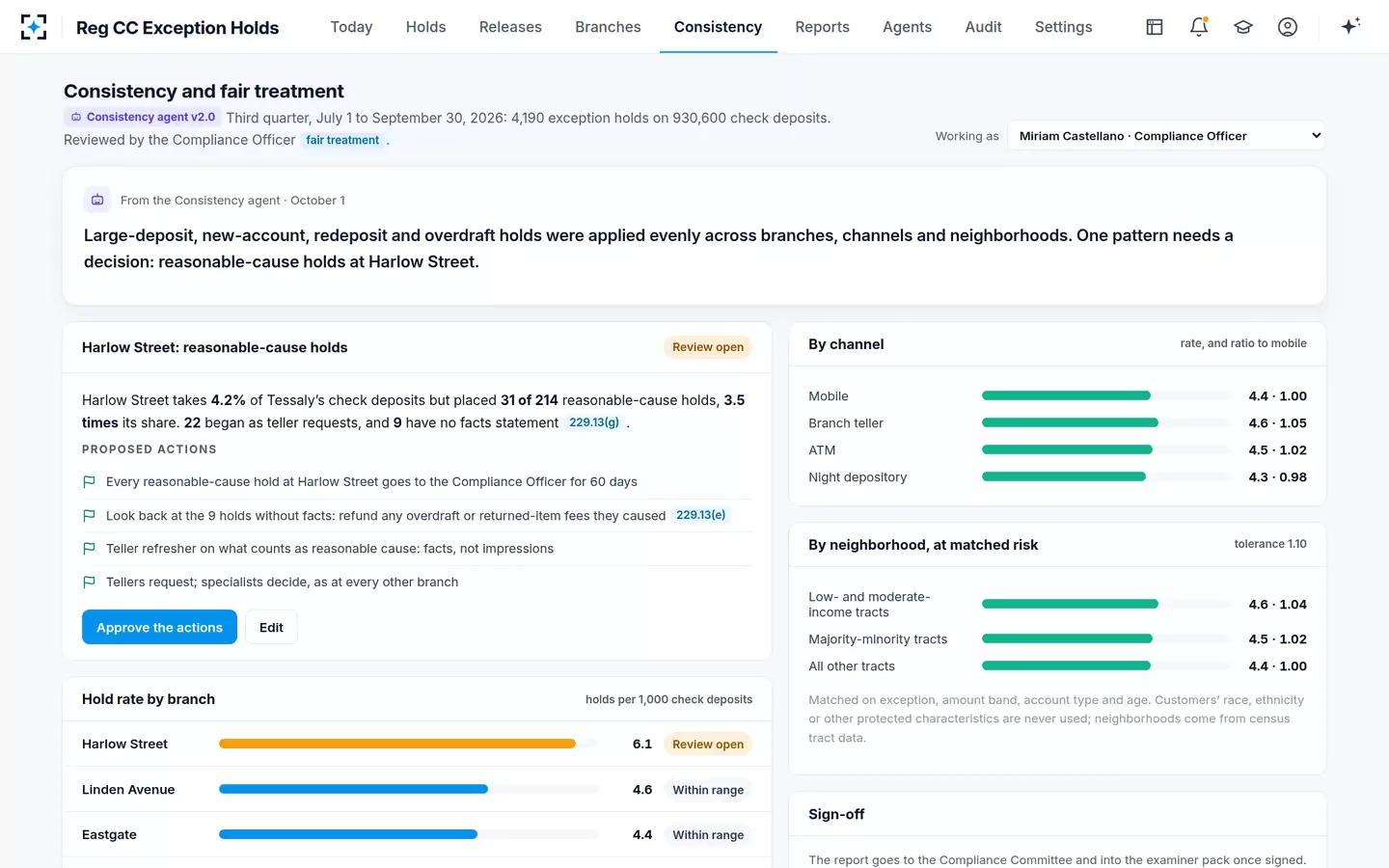Open the Reports tab
The image size is (1389, 868).
tap(822, 27)
